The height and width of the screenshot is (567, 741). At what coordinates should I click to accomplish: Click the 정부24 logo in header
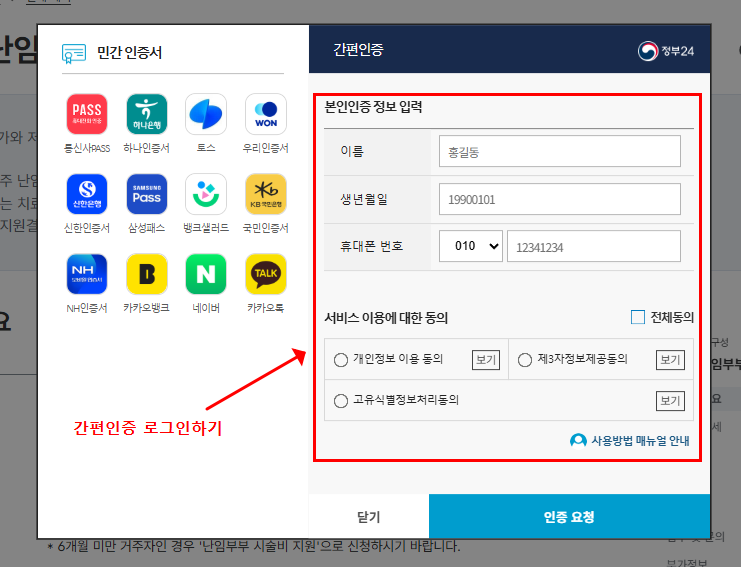pyautogui.click(x=666, y=51)
